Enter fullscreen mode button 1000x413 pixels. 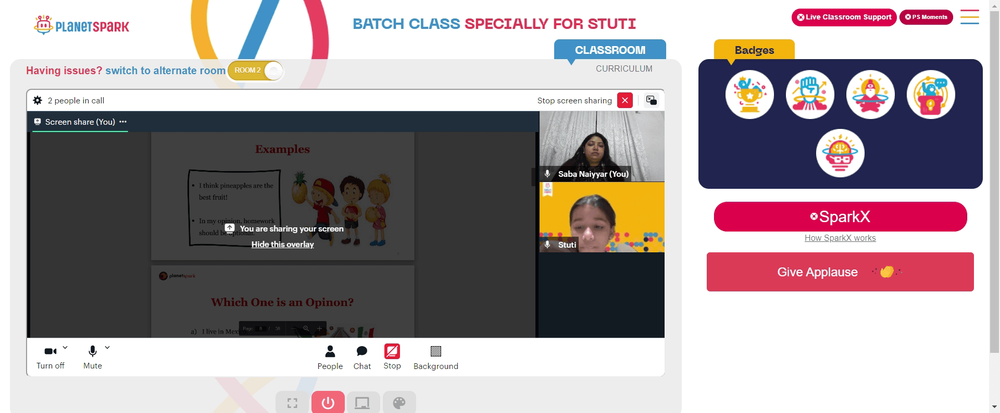(x=292, y=403)
